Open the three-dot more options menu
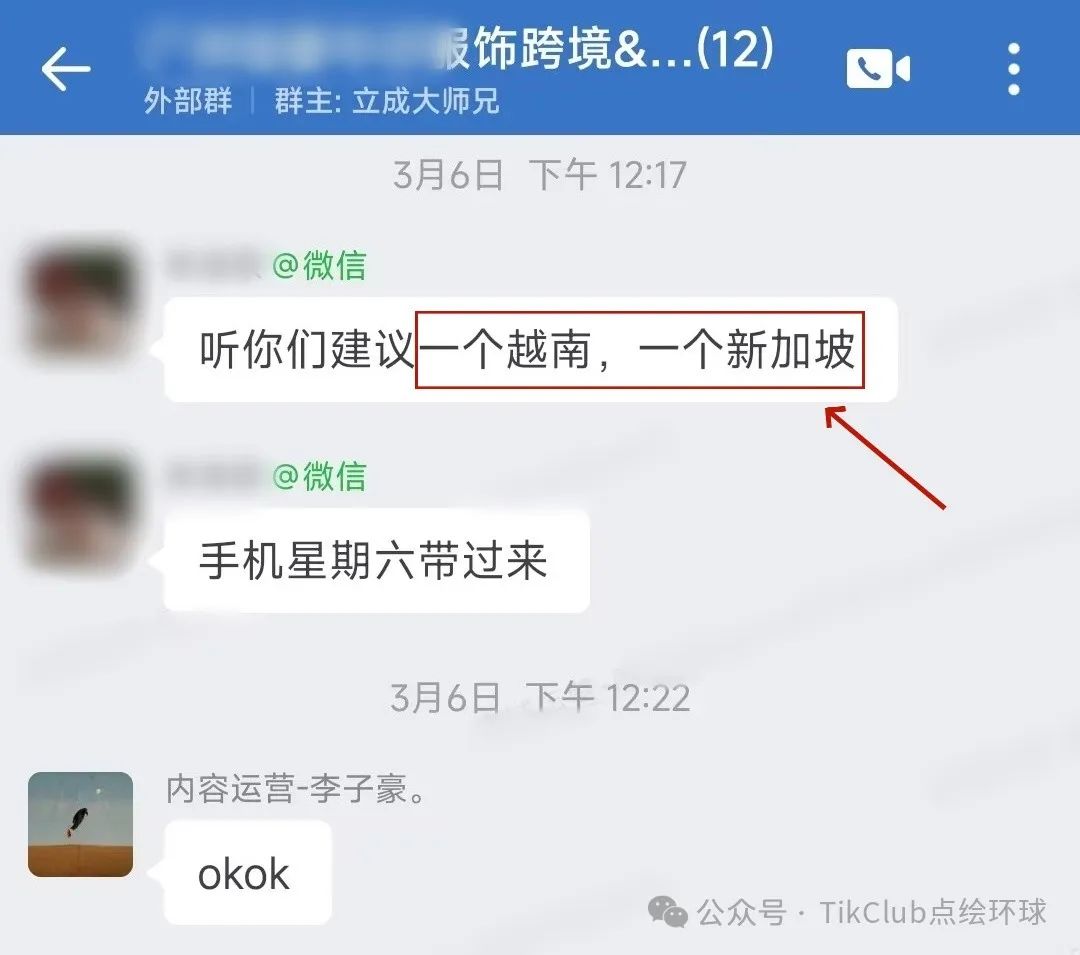Image resolution: width=1080 pixels, height=955 pixels. [1013, 69]
